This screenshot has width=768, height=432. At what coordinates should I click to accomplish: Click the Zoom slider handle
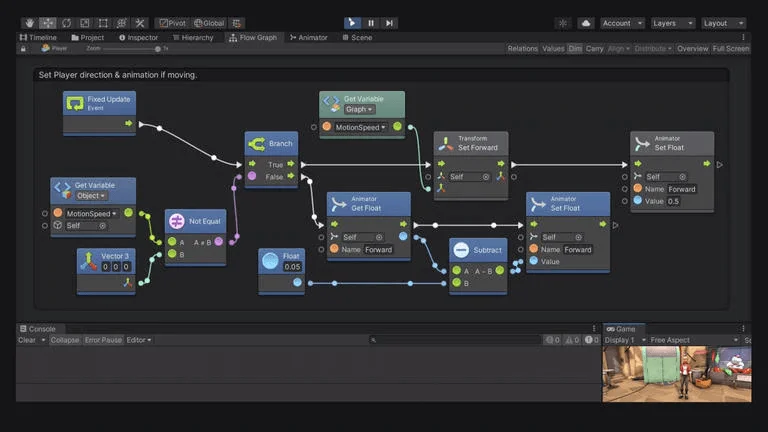click(158, 49)
